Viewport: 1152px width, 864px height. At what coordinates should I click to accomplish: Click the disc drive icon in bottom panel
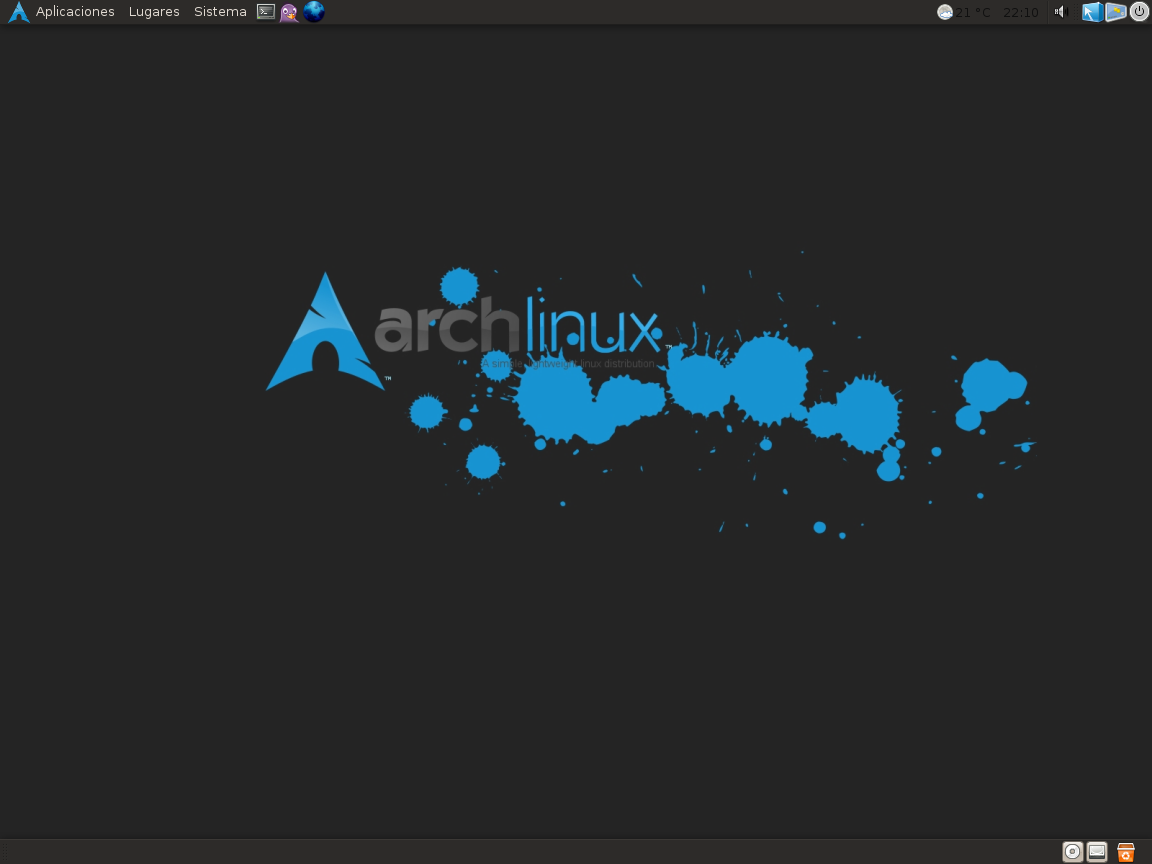click(1073, 852)
